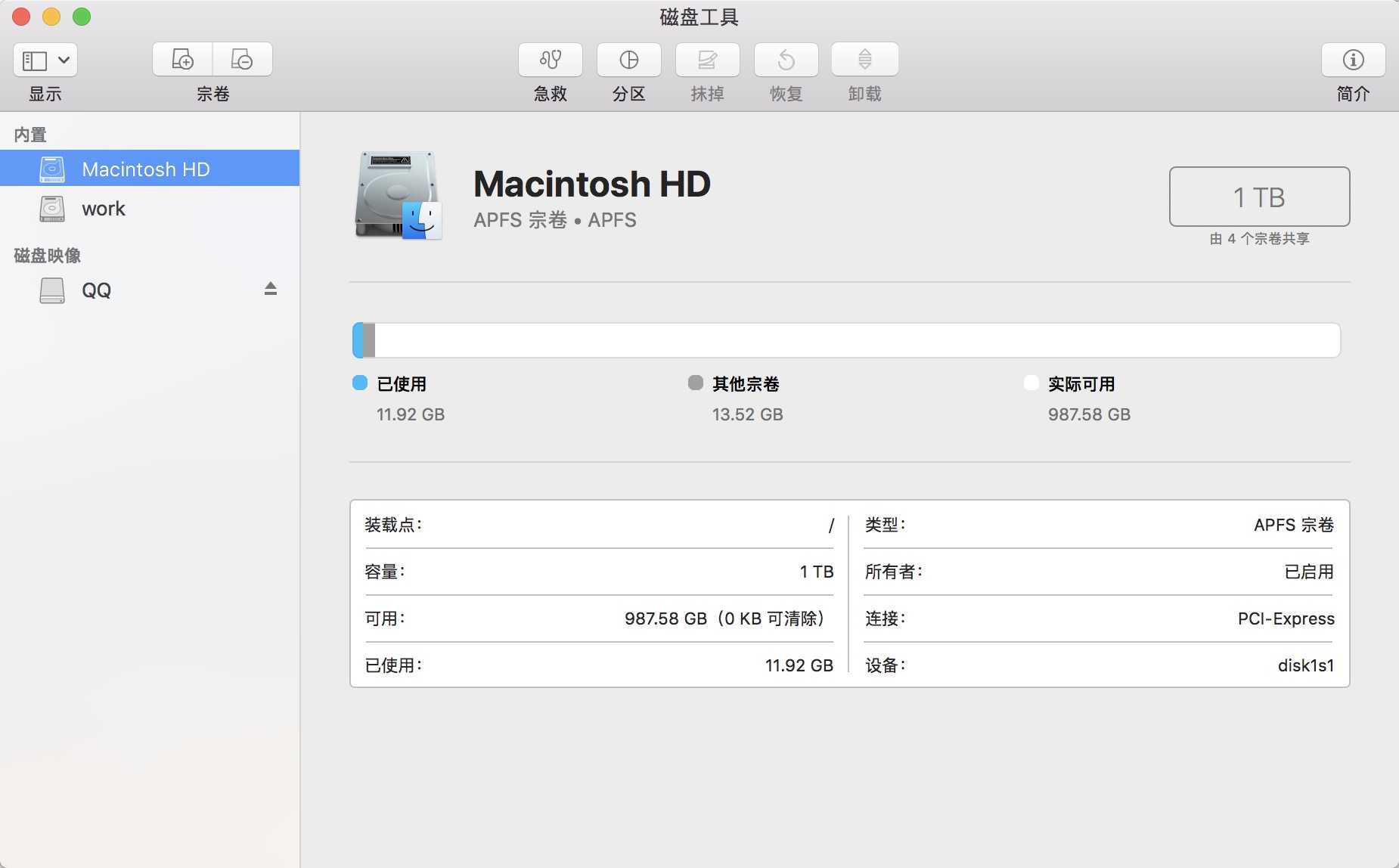The image size is (1399, 868).
Task: Click the remove volume icon
Action: (x=242, y=59)
